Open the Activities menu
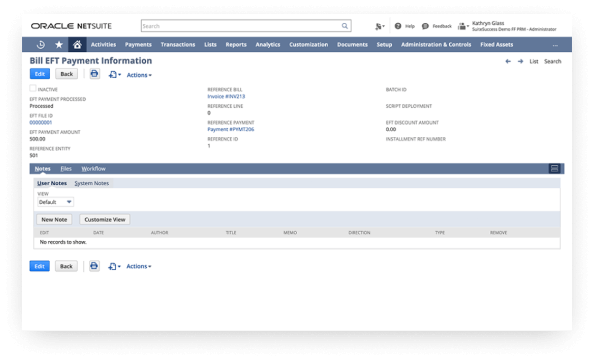 [103, 45]
